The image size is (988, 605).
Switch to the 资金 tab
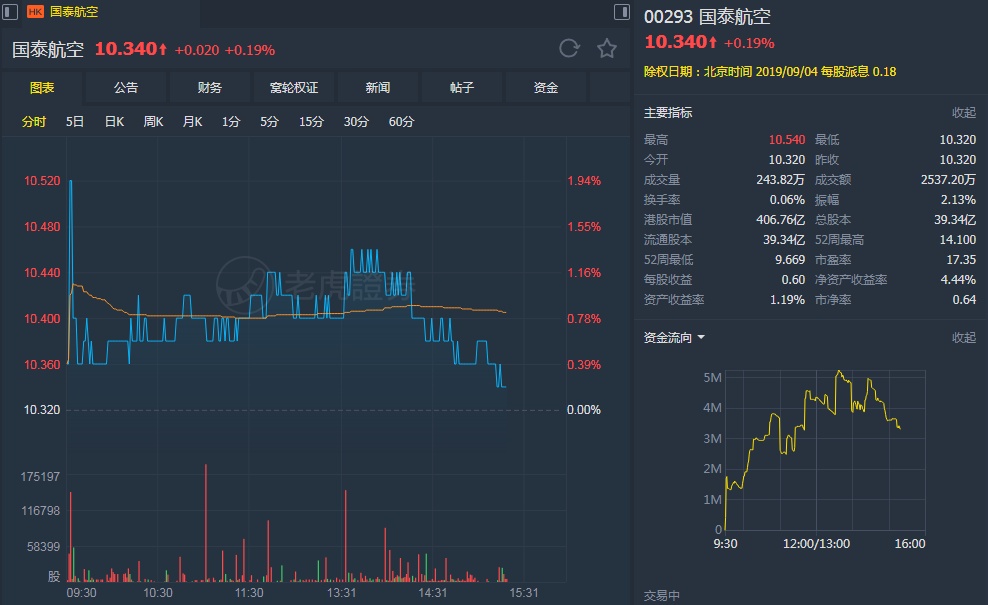pyautogui.click(x=546, y=88)
